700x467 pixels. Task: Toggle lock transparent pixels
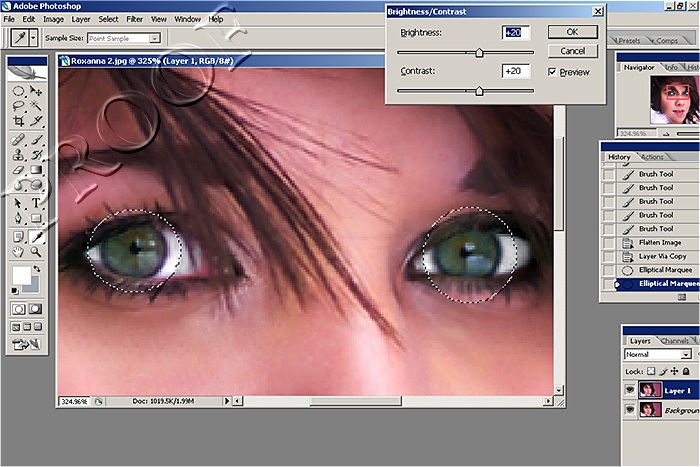[651, 371]
